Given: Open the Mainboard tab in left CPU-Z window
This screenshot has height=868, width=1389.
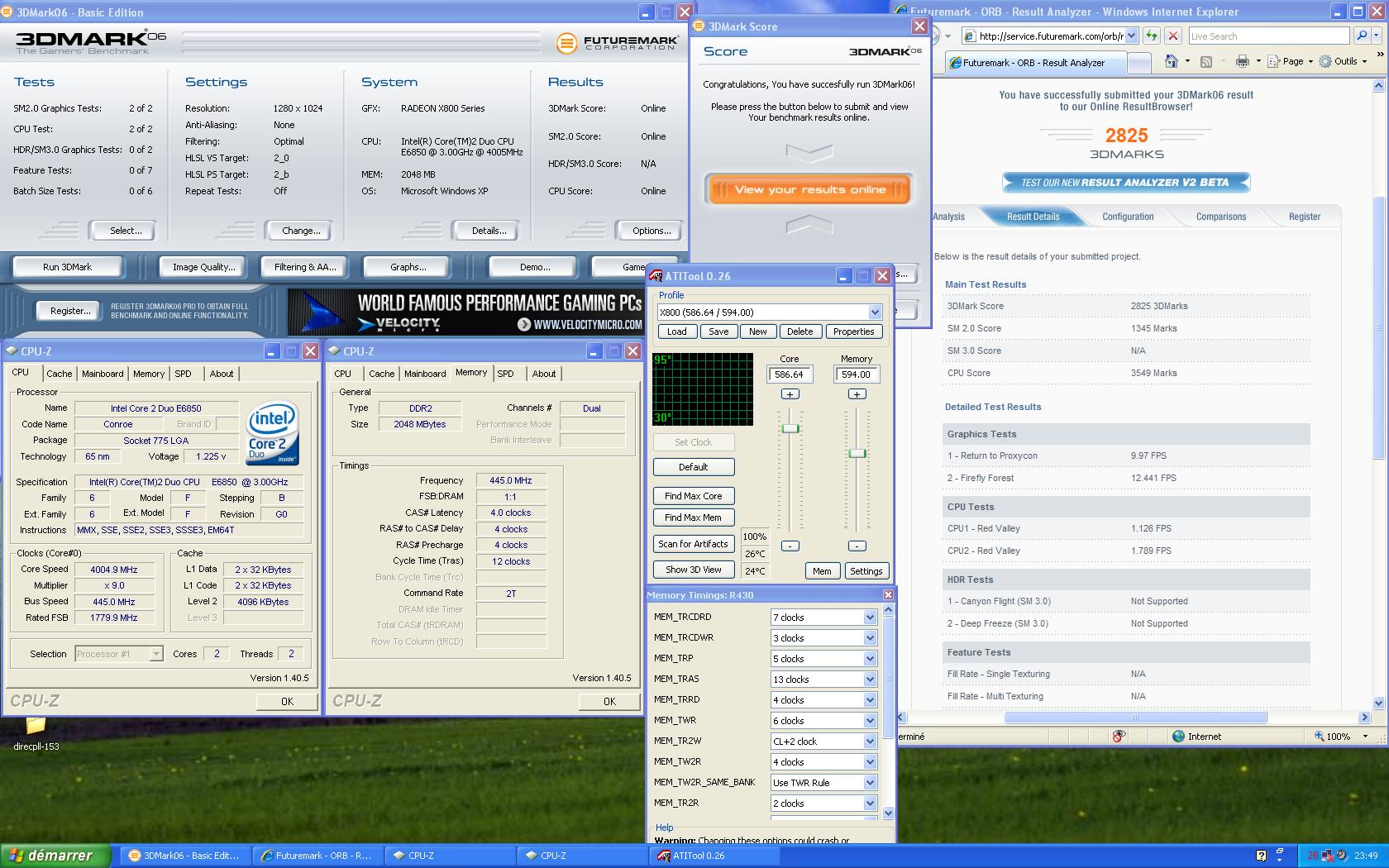Looking at the screenshot, I should coord(103,374).
